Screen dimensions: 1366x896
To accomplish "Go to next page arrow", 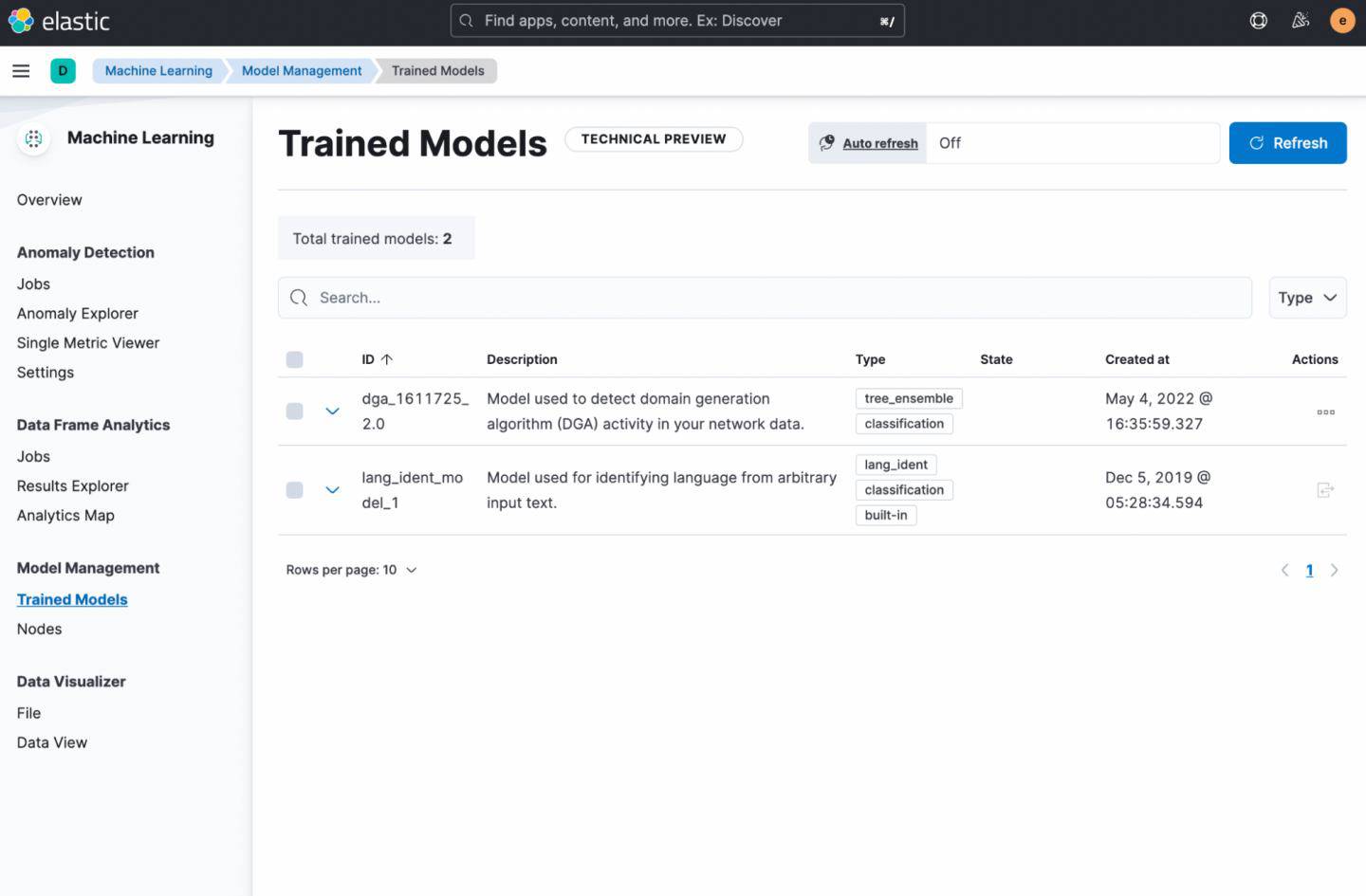I will 1334,570.
